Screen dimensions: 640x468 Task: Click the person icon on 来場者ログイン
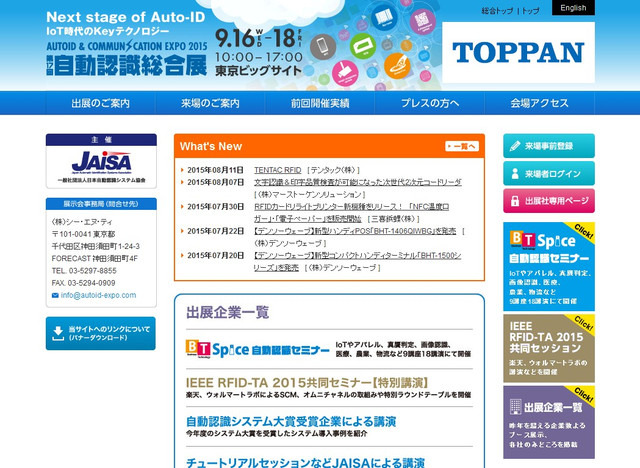[515, 173]
